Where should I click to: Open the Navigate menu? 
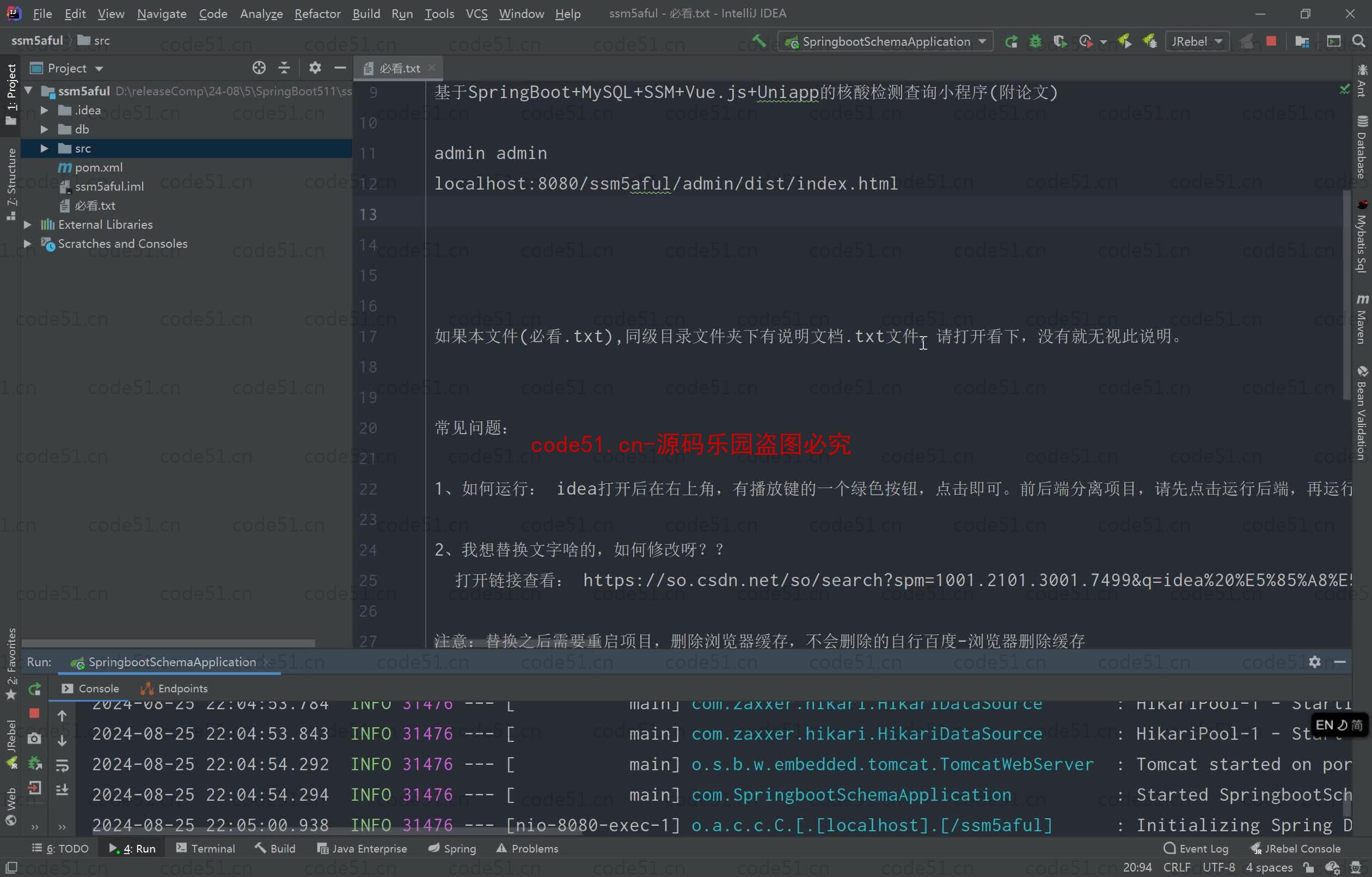(x=162, y=13)
